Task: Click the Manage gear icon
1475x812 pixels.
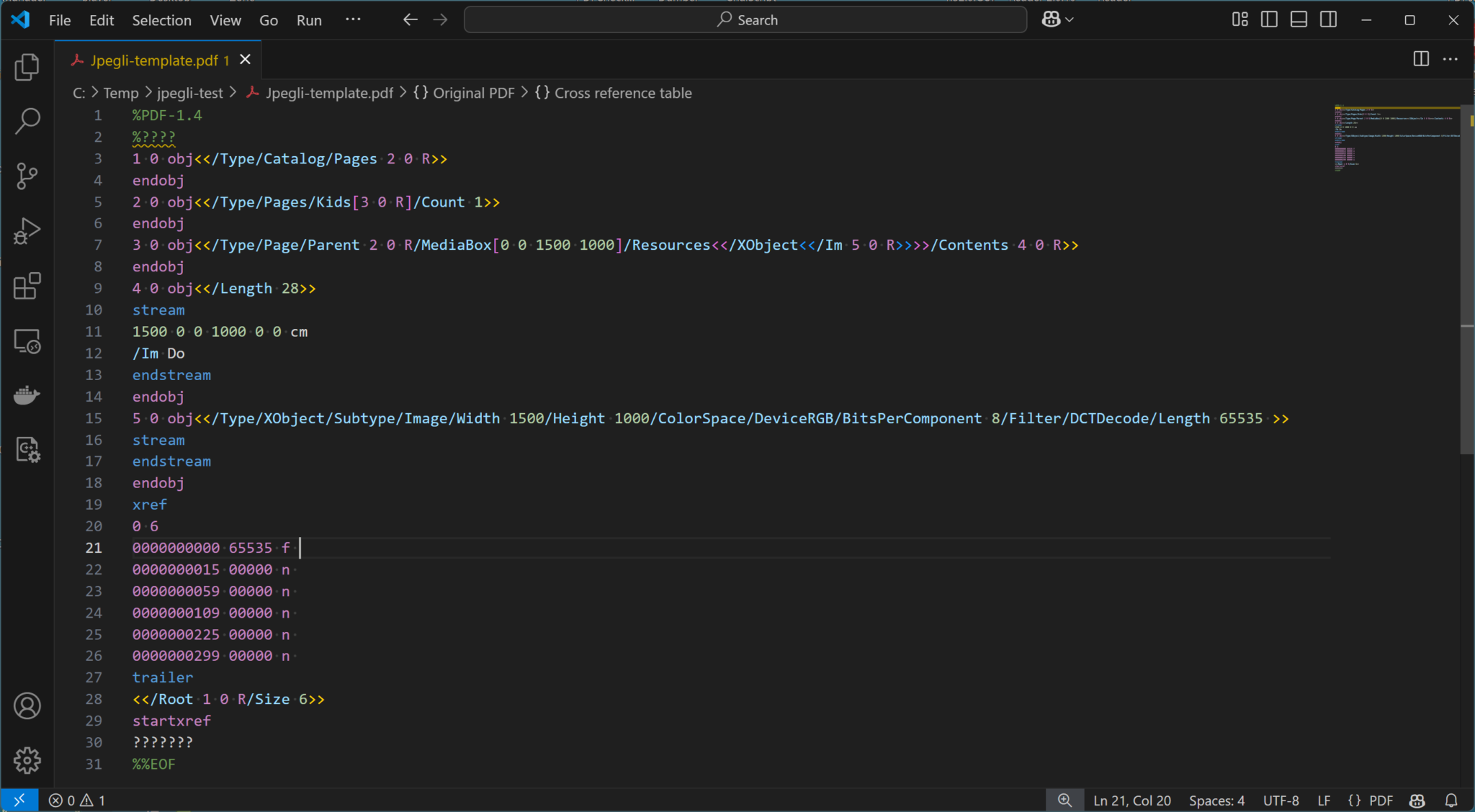Action: pos(27,760)
